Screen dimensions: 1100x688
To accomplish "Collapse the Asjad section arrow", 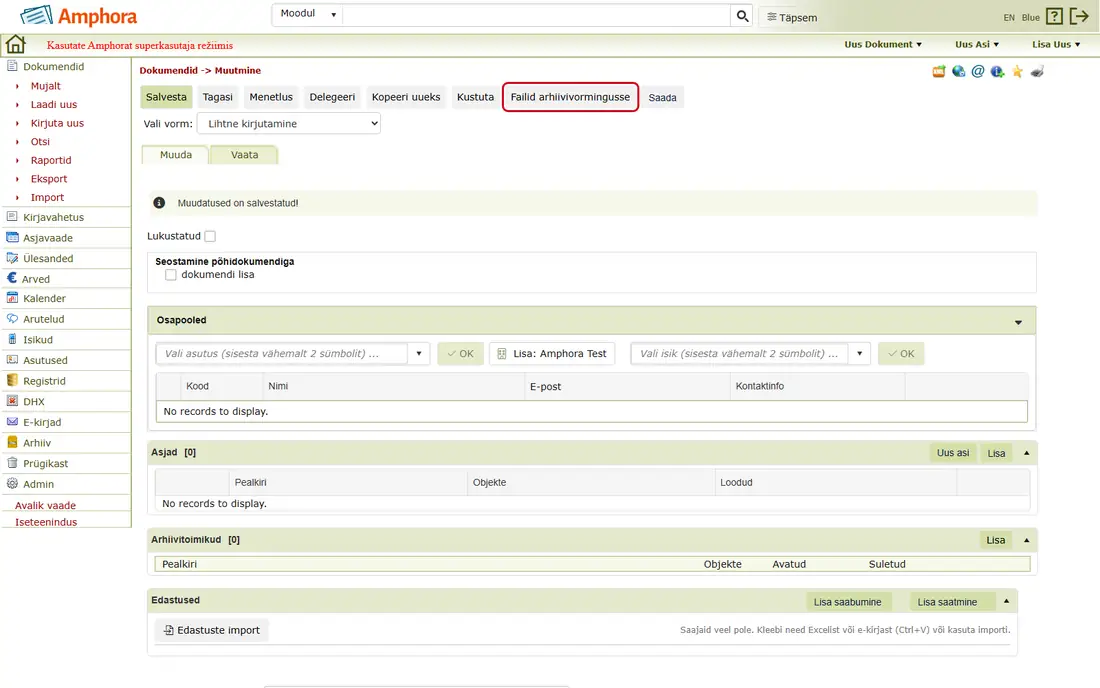I will click(x=1026, y=453).
